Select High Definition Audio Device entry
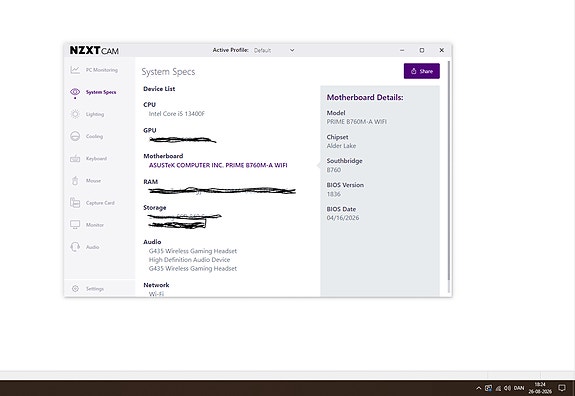This screenshot has width=575, height=396. pyautogui.click(x=189, y=260)
